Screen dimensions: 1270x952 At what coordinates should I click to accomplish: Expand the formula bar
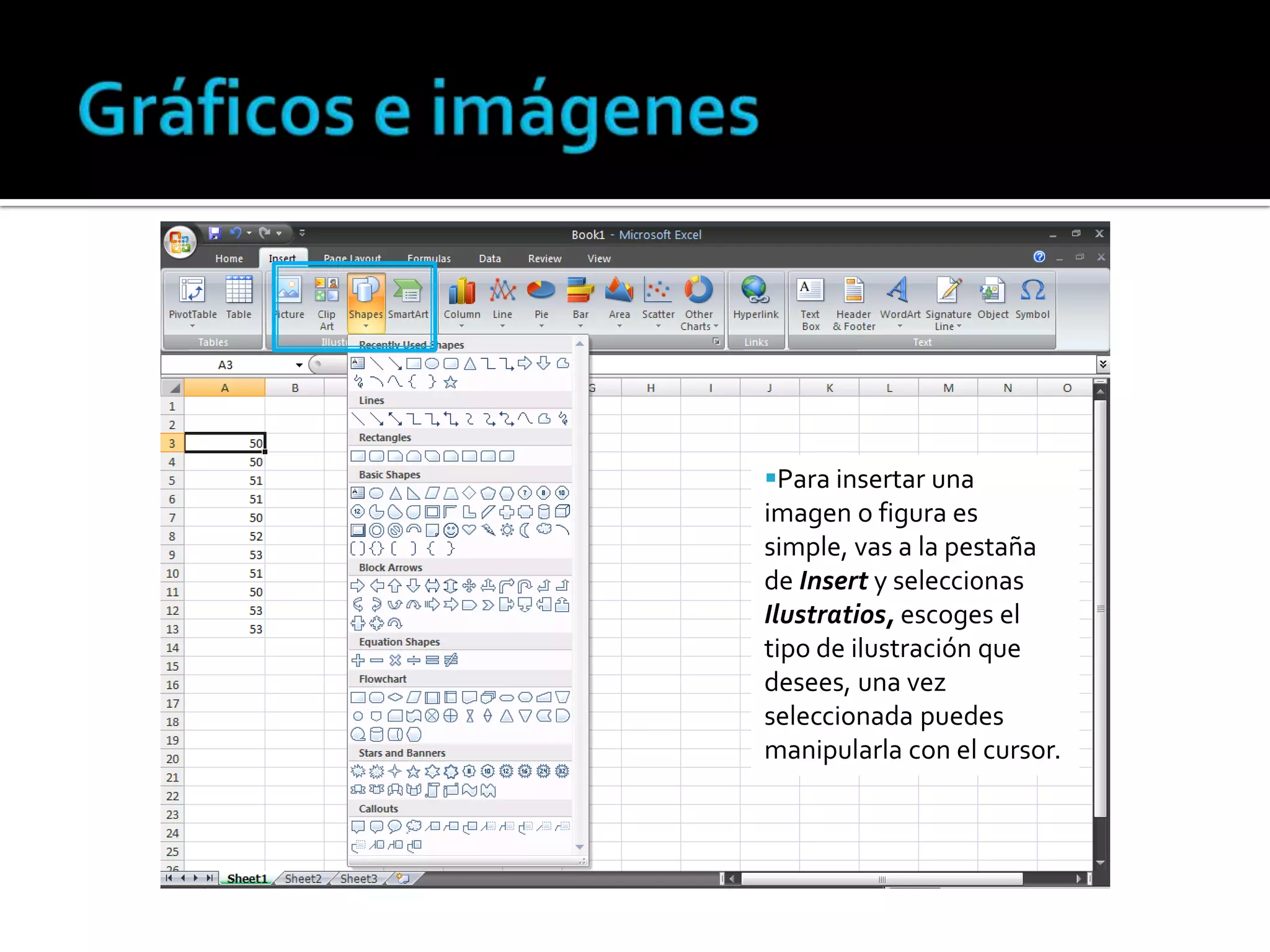pyautogui.click(x=1103, y=364)
